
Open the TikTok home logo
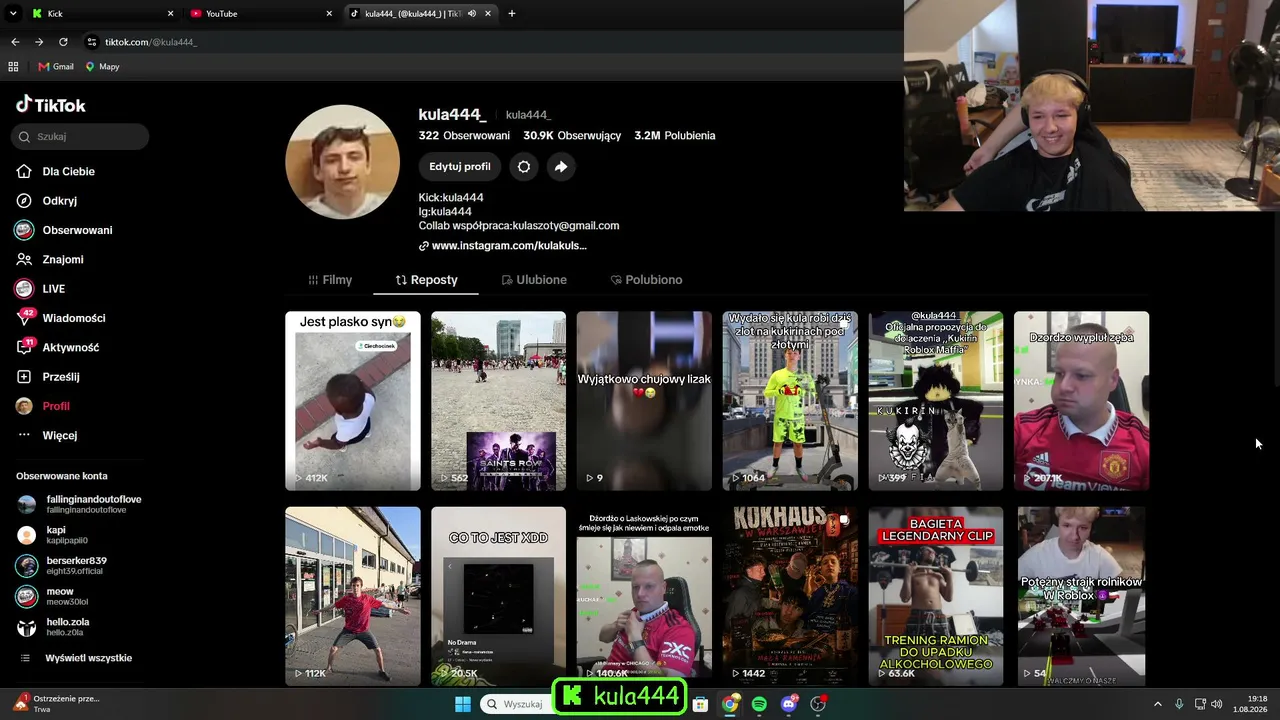pos(51,105)
